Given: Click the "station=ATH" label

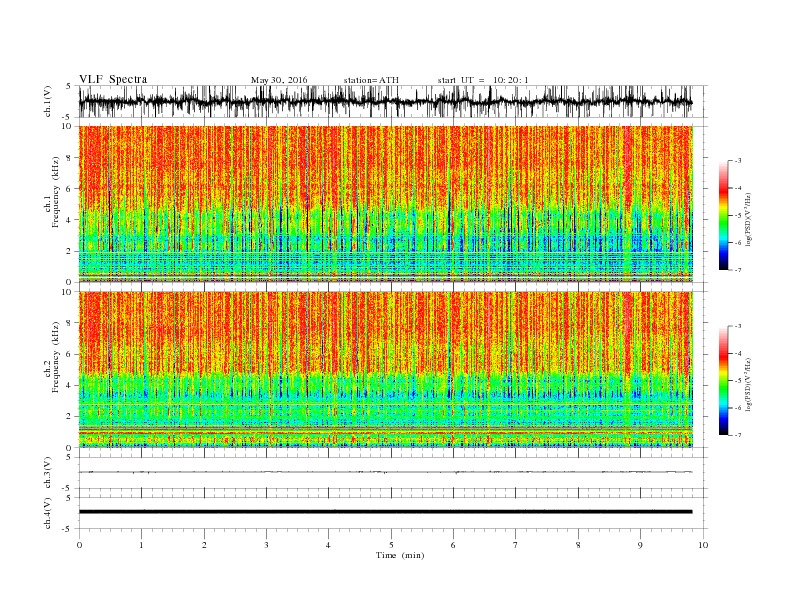Looking at the screenshot, I should click(x=371, y=80).
